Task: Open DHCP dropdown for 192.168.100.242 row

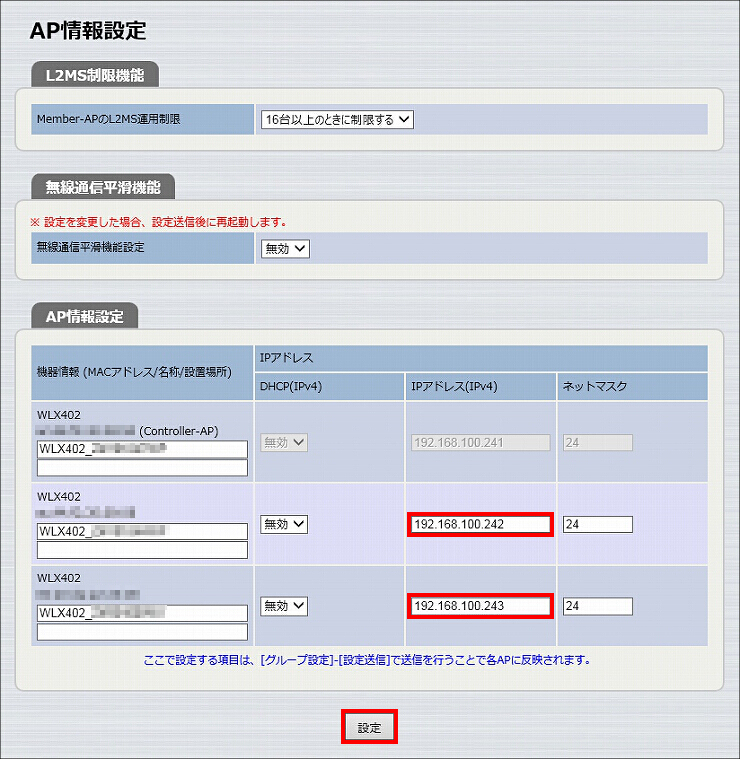Action: (284, 524)
